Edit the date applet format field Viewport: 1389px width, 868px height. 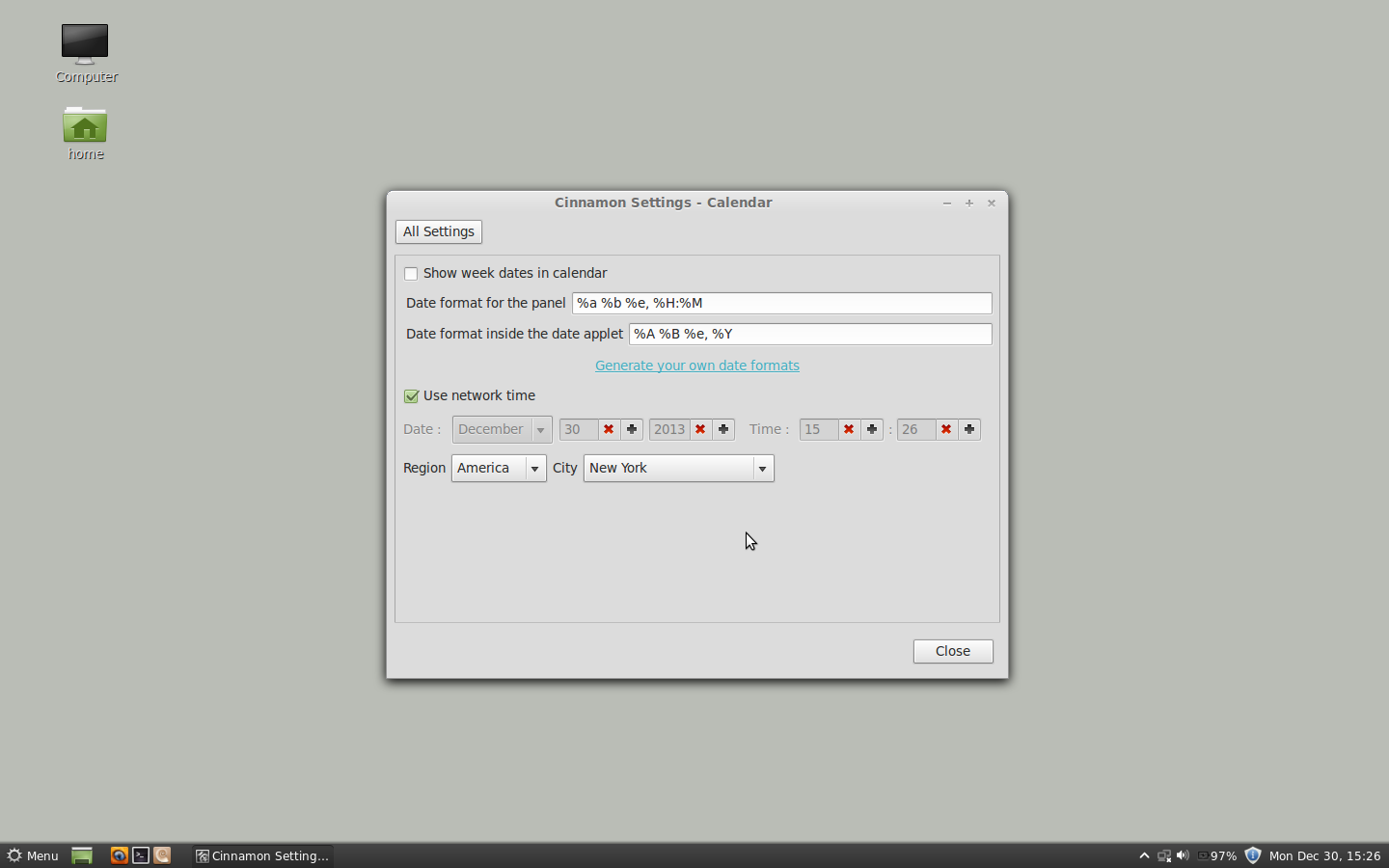click(810, 334)
